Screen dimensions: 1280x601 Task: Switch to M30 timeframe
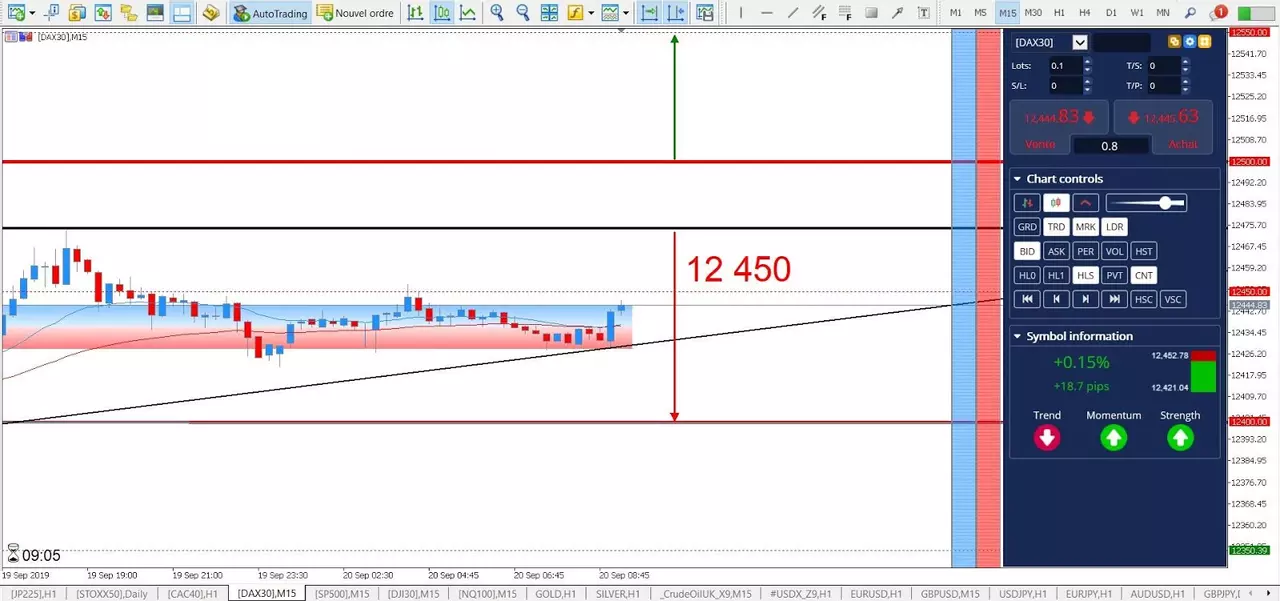tap(1033, 13)
